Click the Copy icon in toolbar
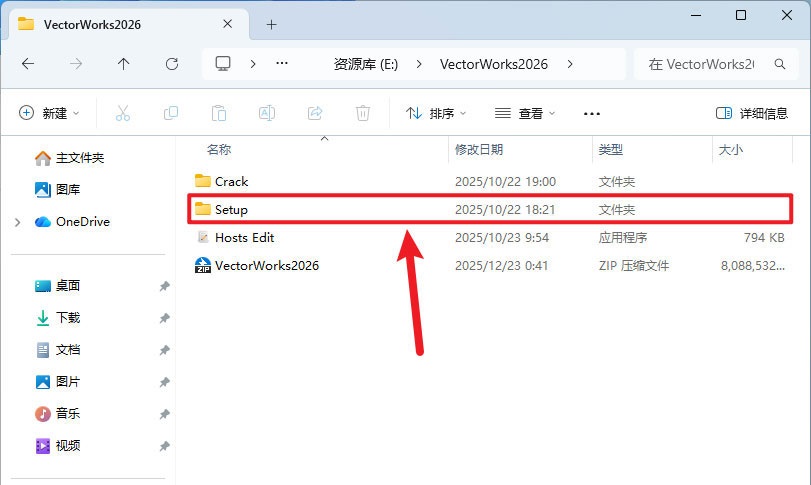Viewport: 811px width, 485px height. point(171,113)
